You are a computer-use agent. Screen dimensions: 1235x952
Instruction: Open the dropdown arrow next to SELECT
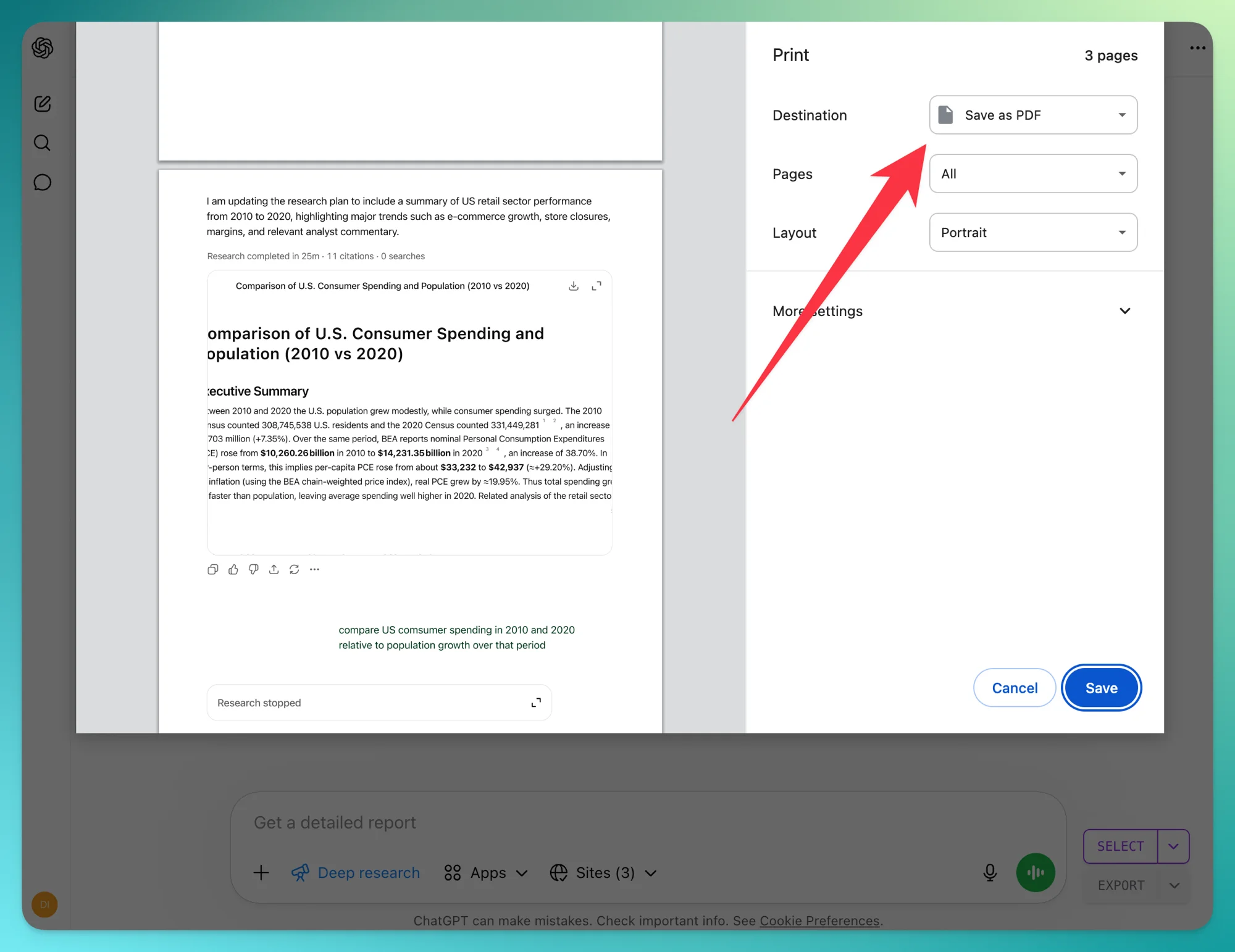tap(1173, 846)
